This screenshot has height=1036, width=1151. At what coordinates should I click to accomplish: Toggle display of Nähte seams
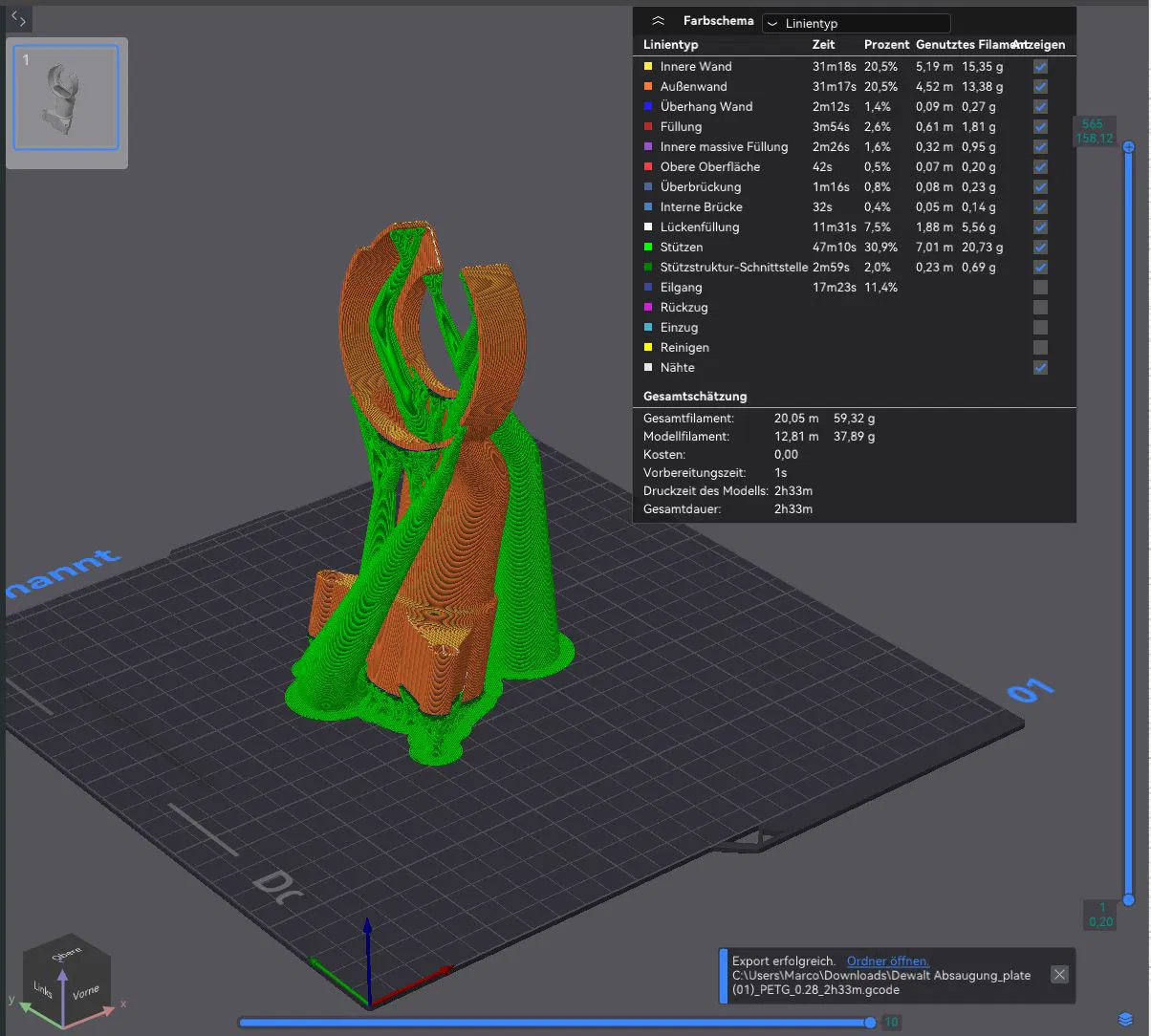tap(1040, 368)
